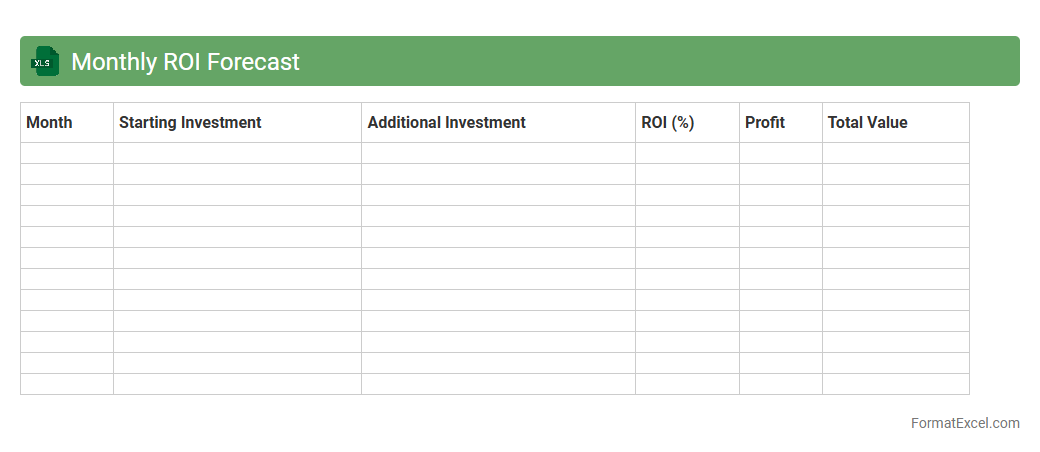Click the Monthly ROI Forecast title
The image size is (1040, 452).
(185, 62)
